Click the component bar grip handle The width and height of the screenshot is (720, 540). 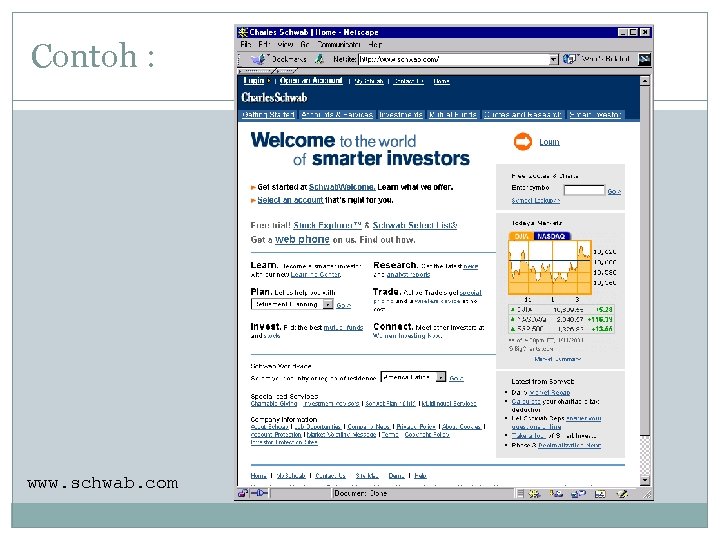coord(520,494)
